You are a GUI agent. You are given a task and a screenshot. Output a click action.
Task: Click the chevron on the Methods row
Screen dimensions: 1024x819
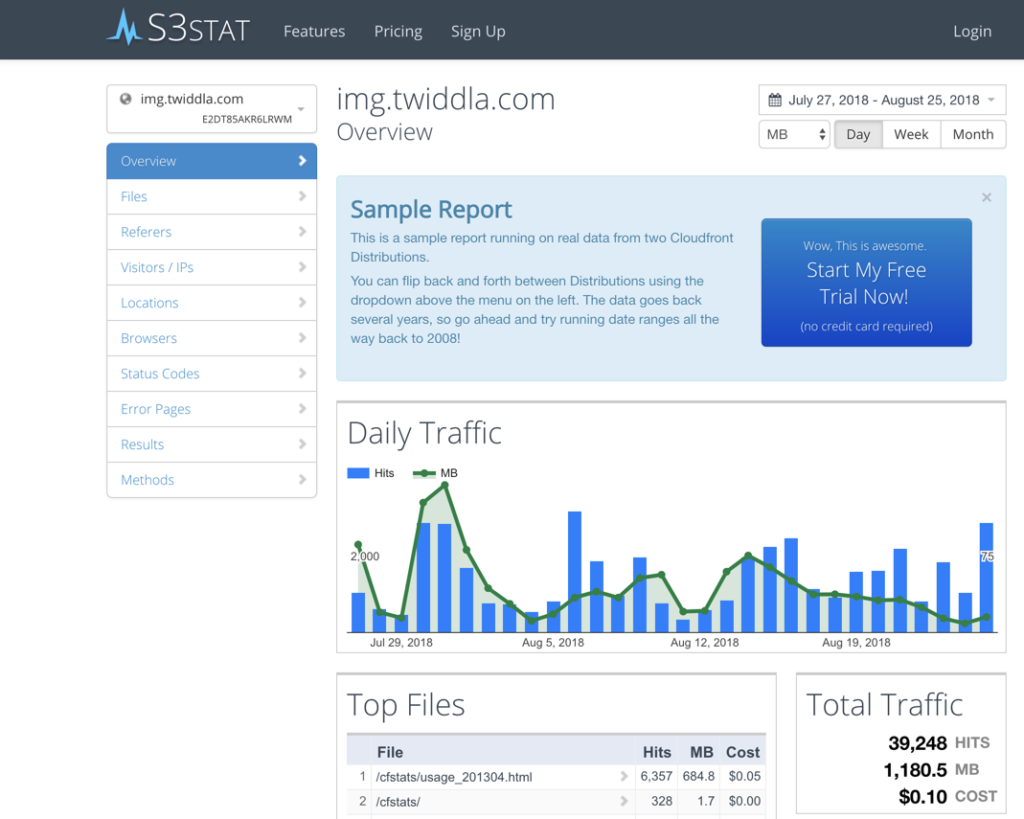click(302, 479)
